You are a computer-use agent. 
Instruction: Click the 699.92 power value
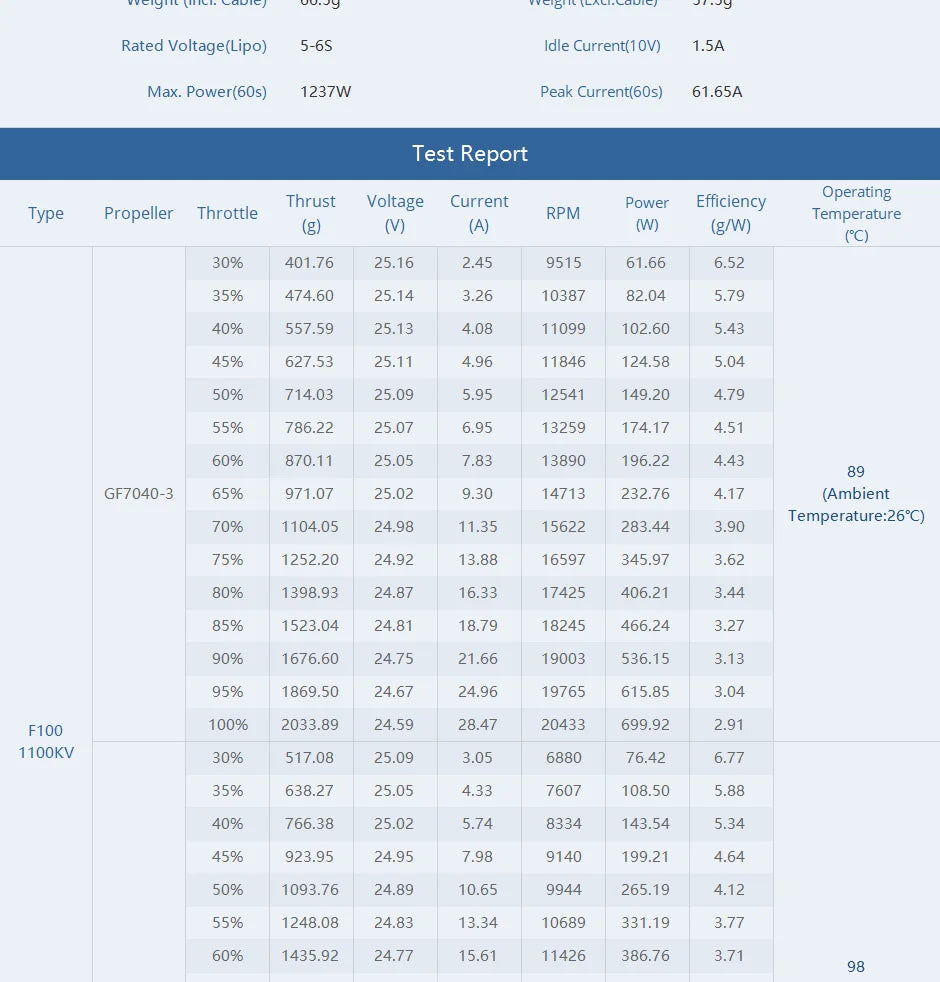(646, 724)
